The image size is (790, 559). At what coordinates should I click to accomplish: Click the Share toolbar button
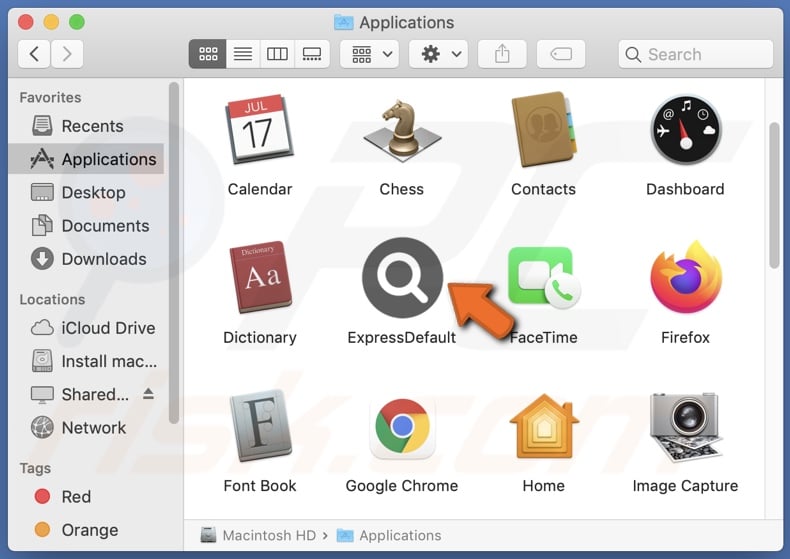point(502,54)
